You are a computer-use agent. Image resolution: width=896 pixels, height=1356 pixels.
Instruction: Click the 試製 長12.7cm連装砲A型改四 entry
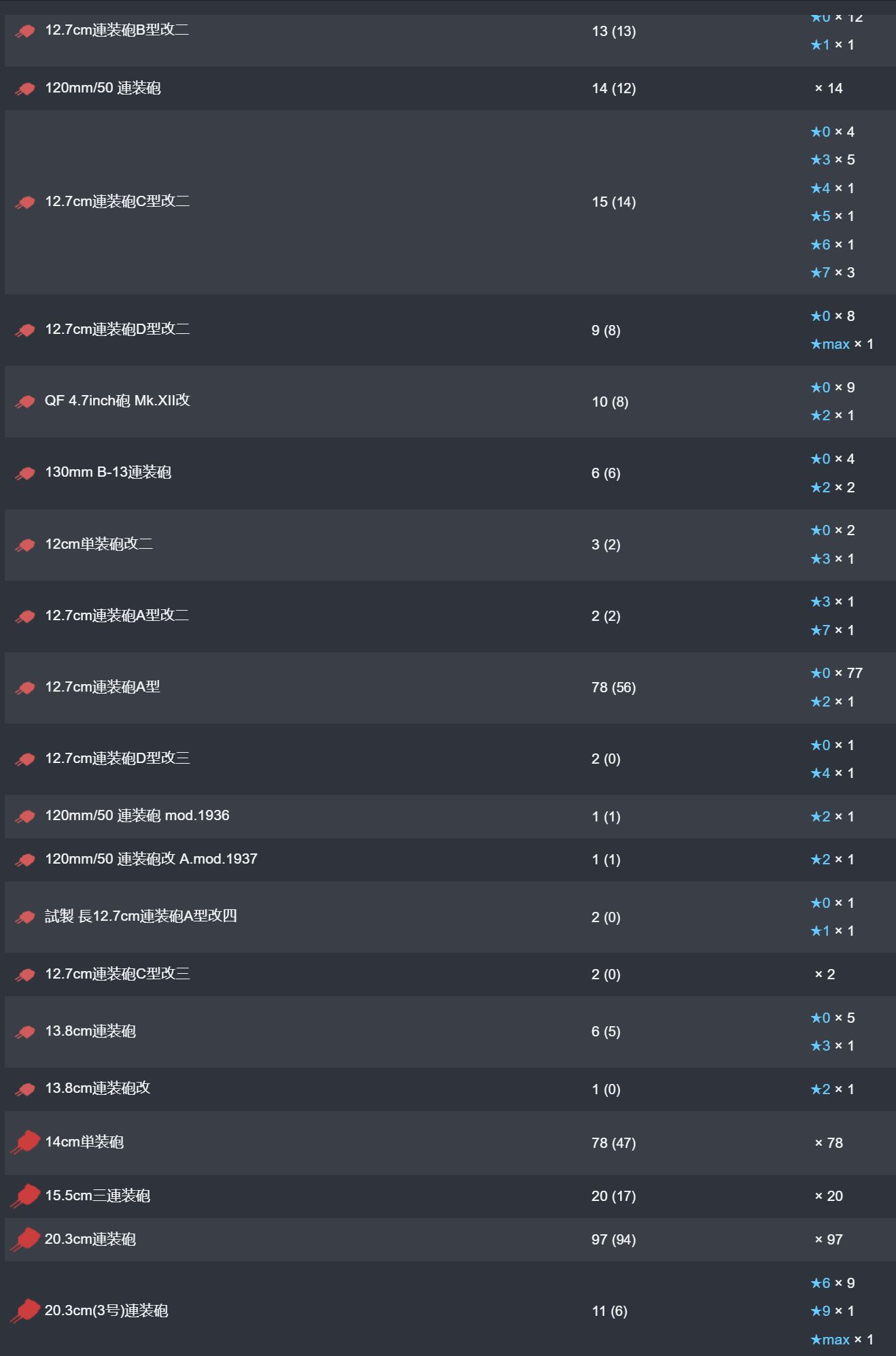pos(141,916)
